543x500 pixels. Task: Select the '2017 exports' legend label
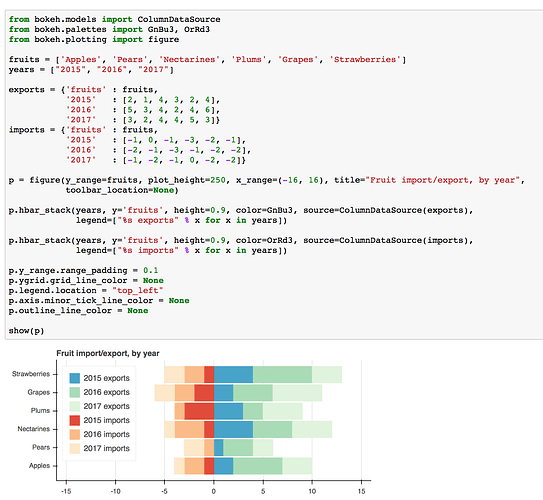[106, 406]
